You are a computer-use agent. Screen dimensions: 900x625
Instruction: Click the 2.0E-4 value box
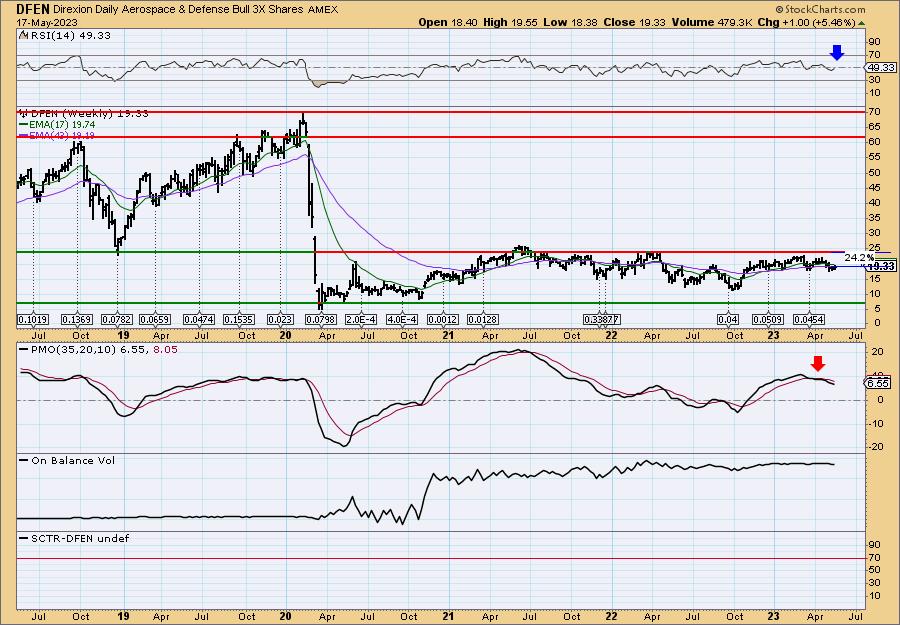coord(359,319)
